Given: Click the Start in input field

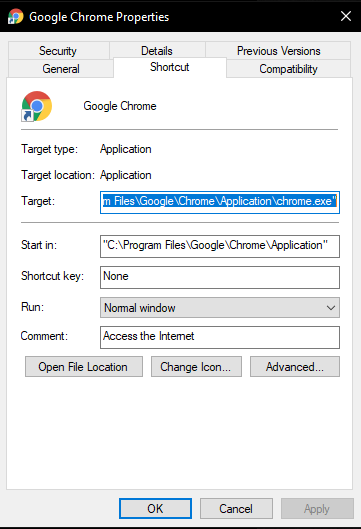Looking at the screenshot, I should (220, 246).
